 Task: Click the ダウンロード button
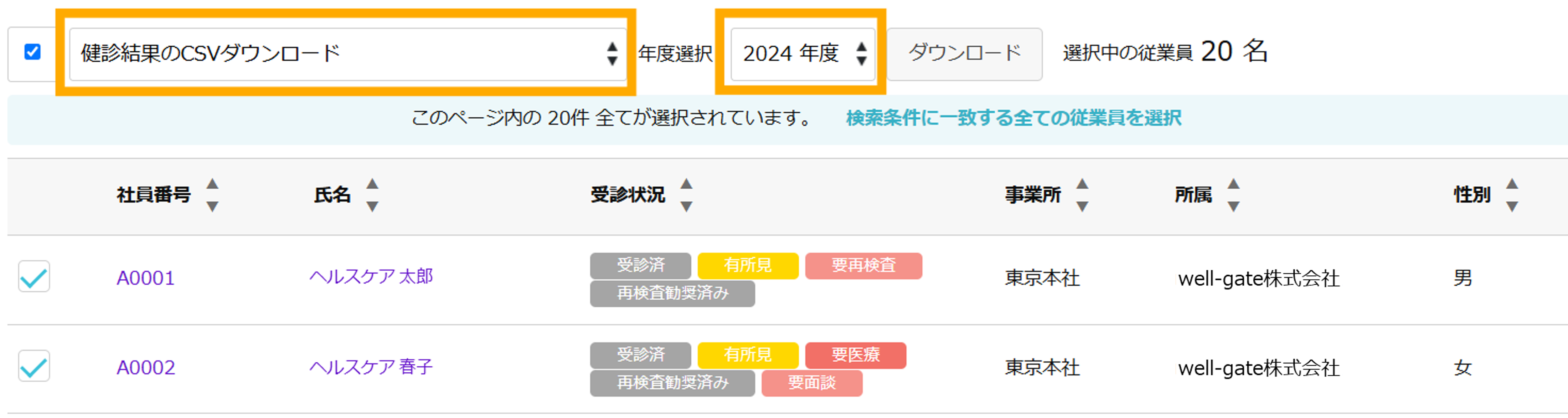[964, 53]
